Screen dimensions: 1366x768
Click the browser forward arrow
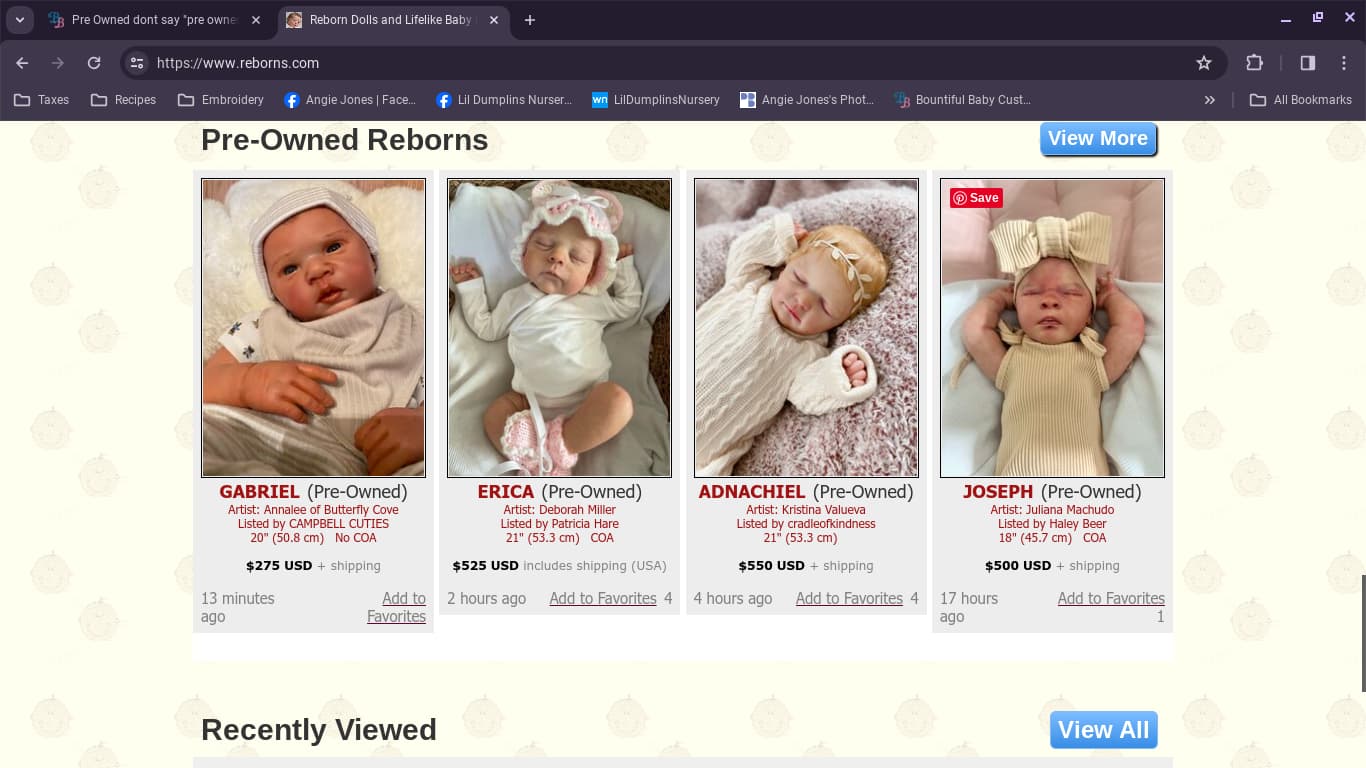pyautogui.click(x=58, y=63)
